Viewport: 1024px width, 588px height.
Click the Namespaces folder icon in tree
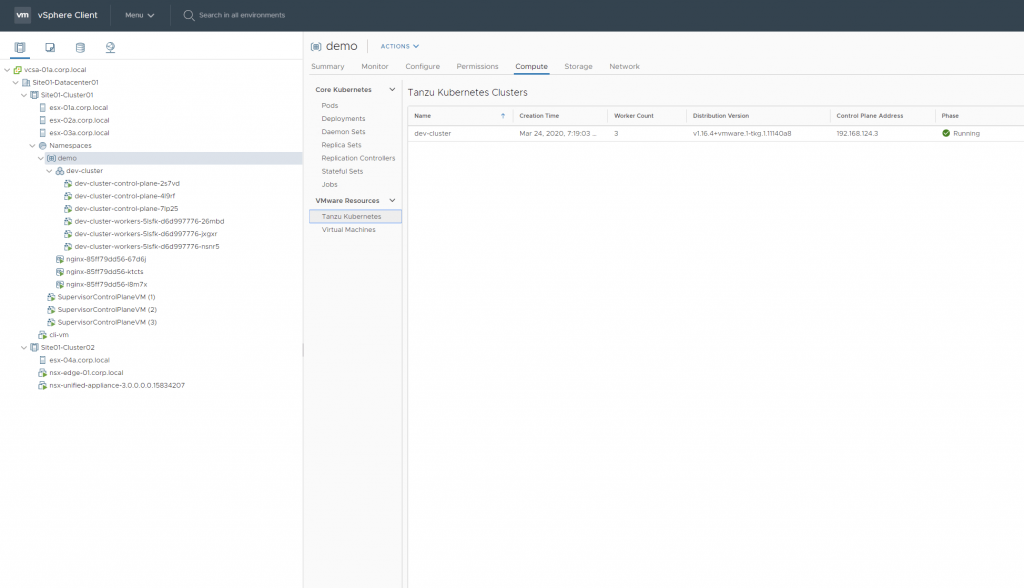[43, 146]
